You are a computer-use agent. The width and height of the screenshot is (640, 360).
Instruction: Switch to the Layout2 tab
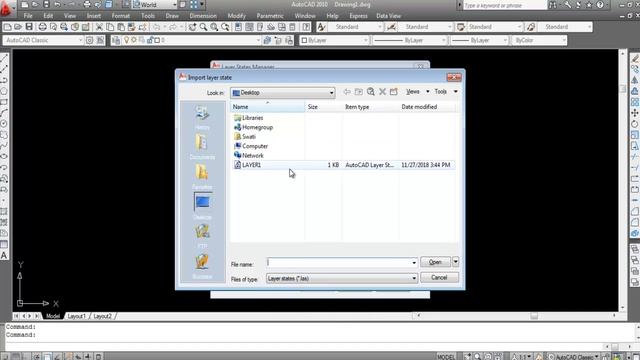[x=102, y=316]
